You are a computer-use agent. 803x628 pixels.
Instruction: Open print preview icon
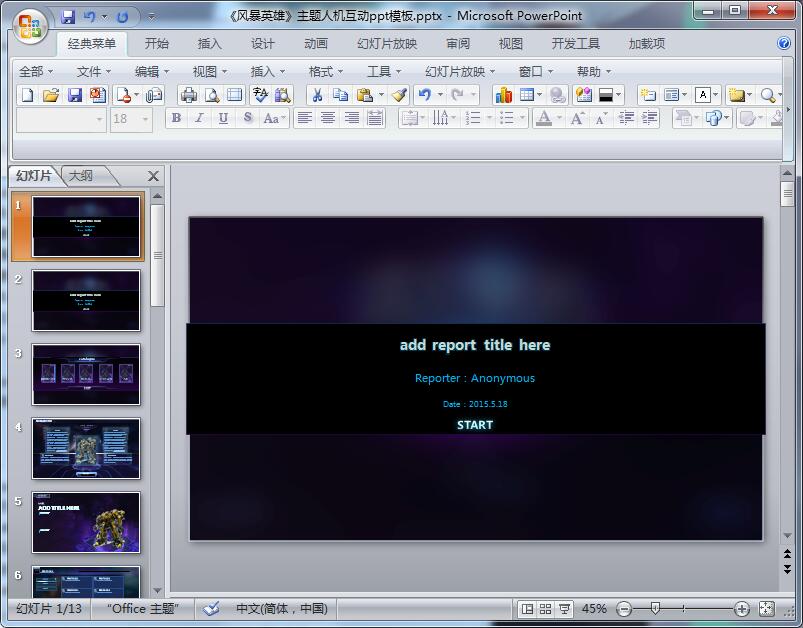(x=212, y=95)
